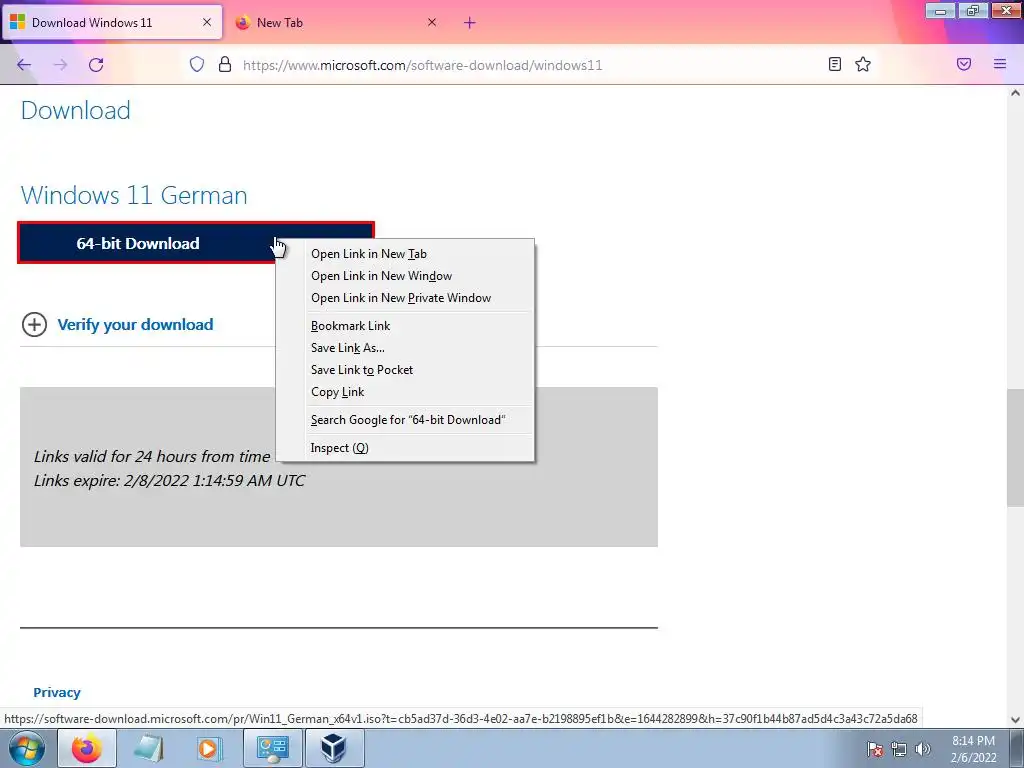Click the Firefox taskbar icon
1024x768 pixels.
tap(87, 748)
